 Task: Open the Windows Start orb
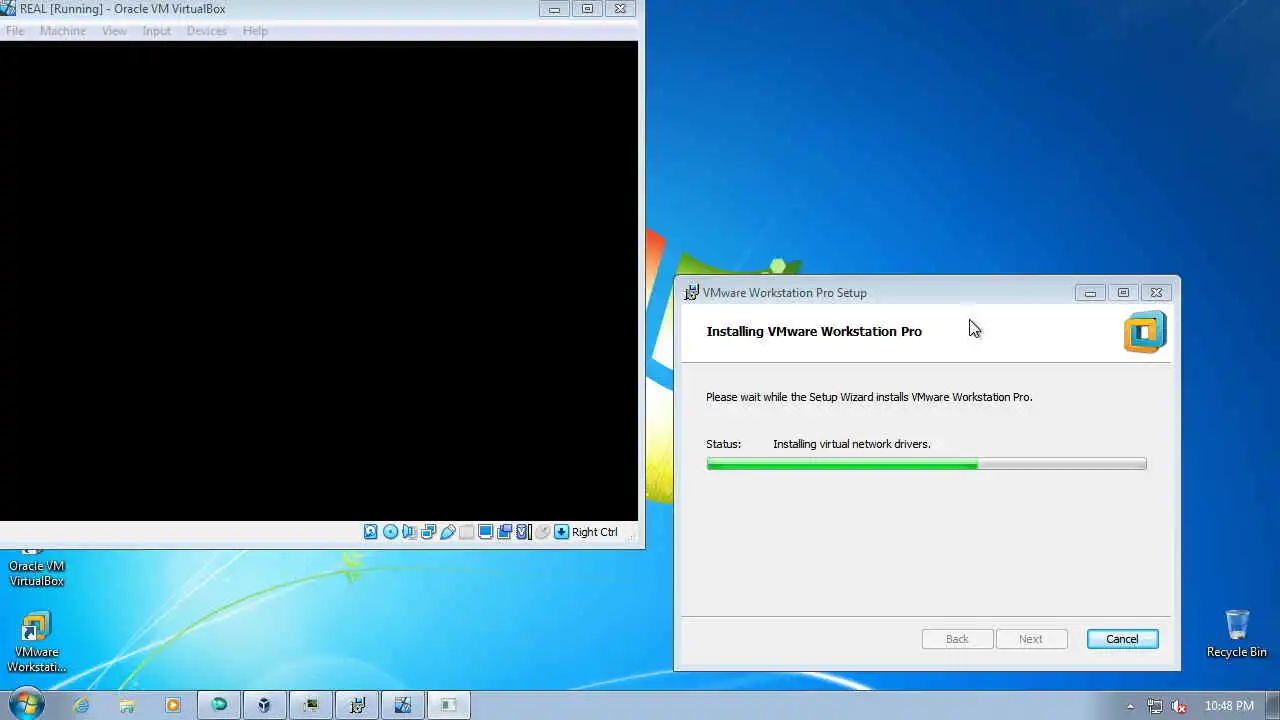[26, 704]
